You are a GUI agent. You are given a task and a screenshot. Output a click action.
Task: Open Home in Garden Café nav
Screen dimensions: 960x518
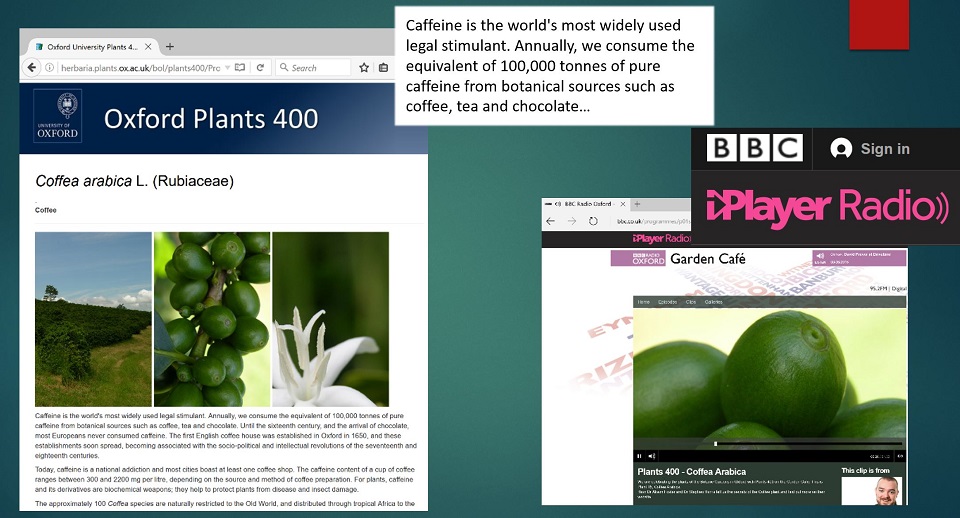[x=643, y=302]
